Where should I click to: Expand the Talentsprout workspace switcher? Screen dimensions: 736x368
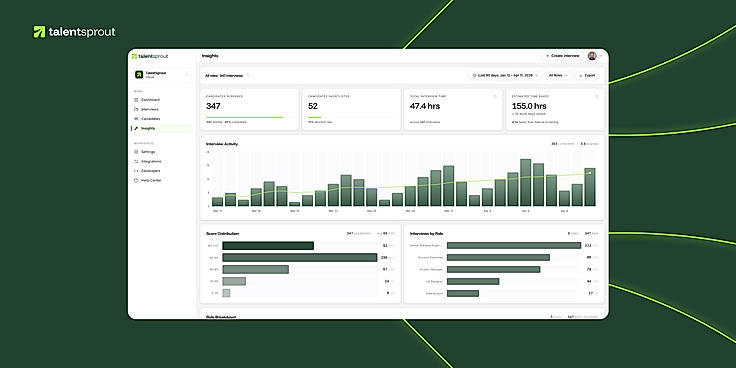click(162, 75)
